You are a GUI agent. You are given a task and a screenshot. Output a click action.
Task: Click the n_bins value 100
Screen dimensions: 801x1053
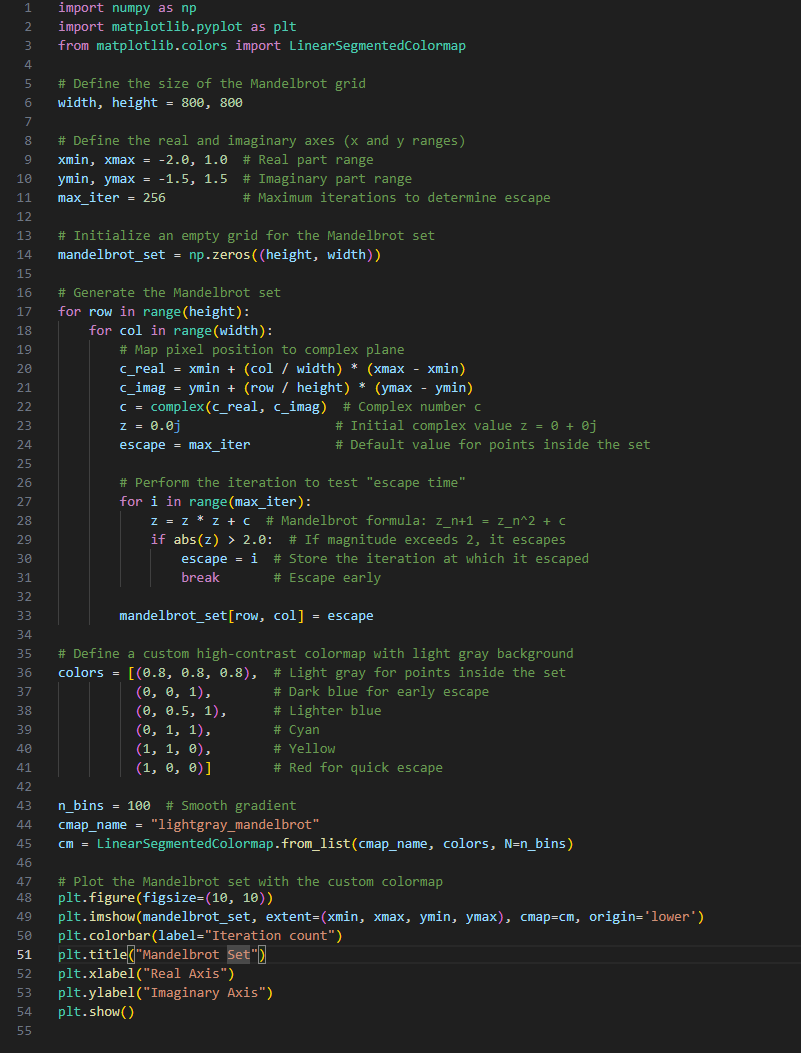[139, 805]
